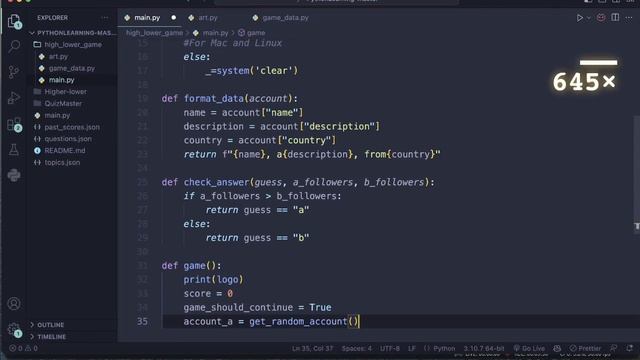640x360 pixels.
Task: Open Run and Debug view
Action: click(14, 98)
